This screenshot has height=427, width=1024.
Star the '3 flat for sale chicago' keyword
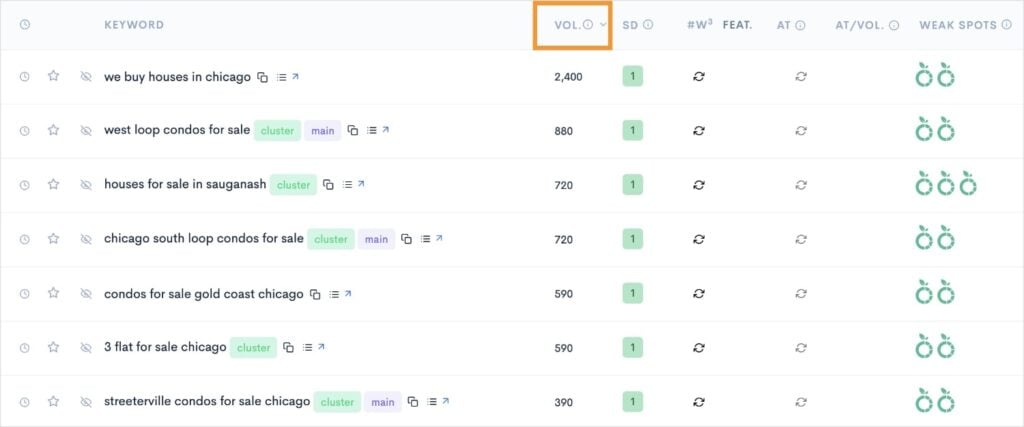(x=54, y=347)
